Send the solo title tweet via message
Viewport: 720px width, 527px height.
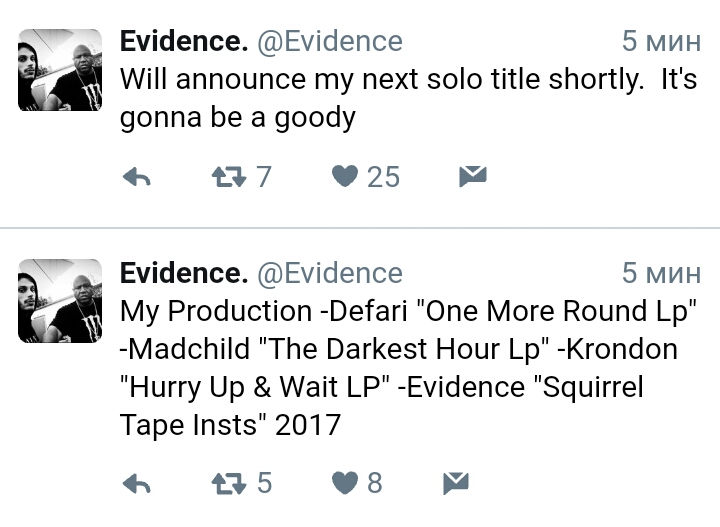pos(472,176)
